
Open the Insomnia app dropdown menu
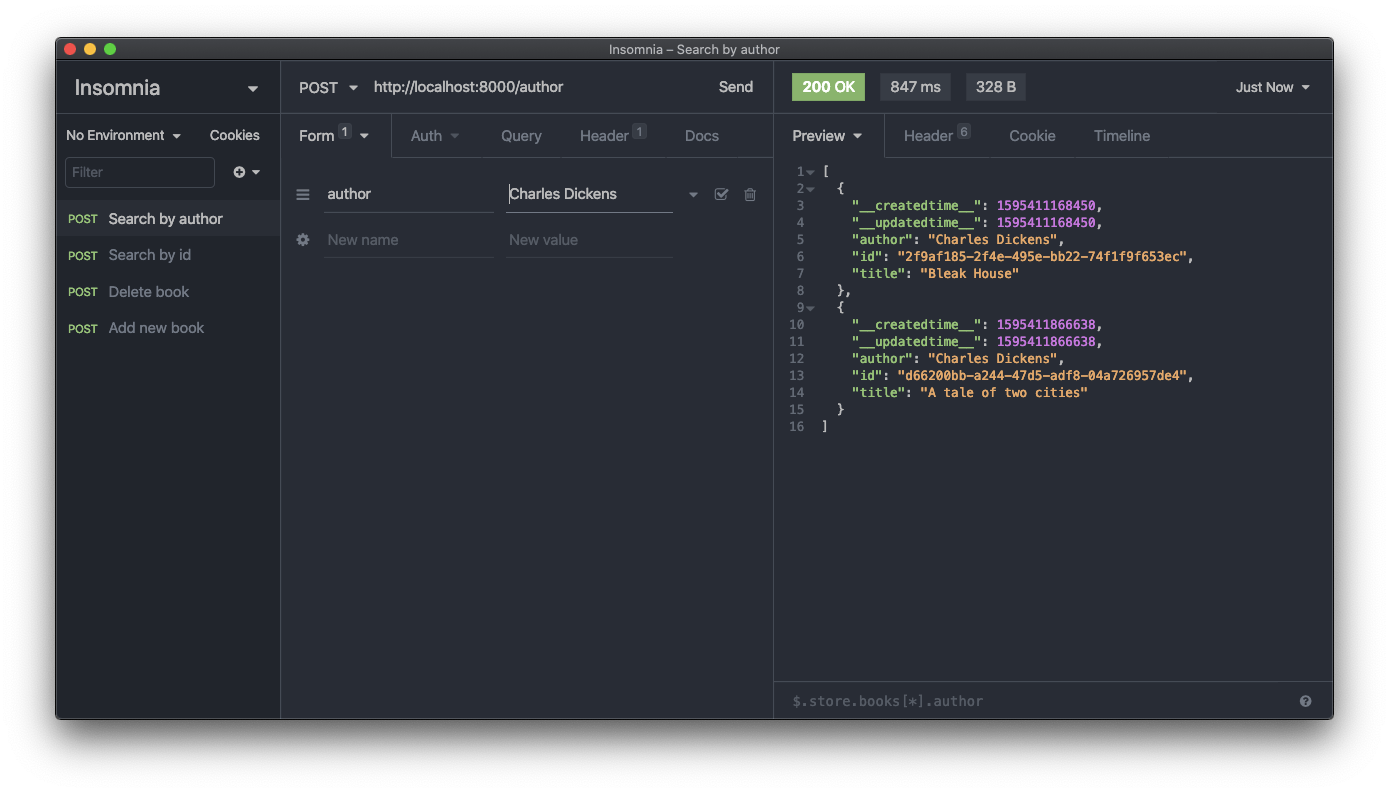253,88
